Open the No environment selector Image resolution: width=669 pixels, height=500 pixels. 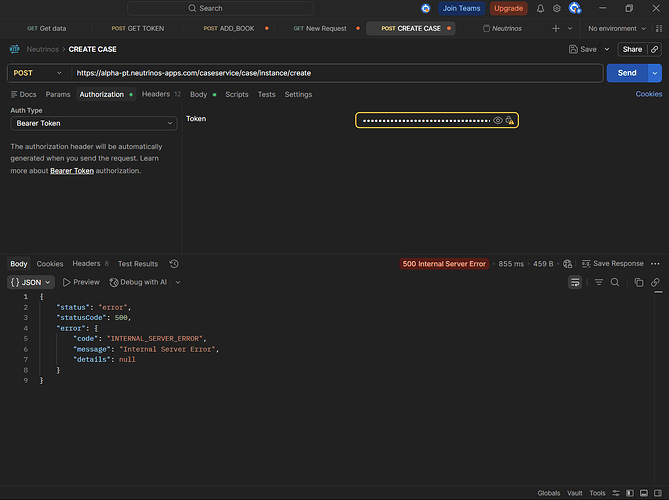pyautogui.click(x=617, y=29)
